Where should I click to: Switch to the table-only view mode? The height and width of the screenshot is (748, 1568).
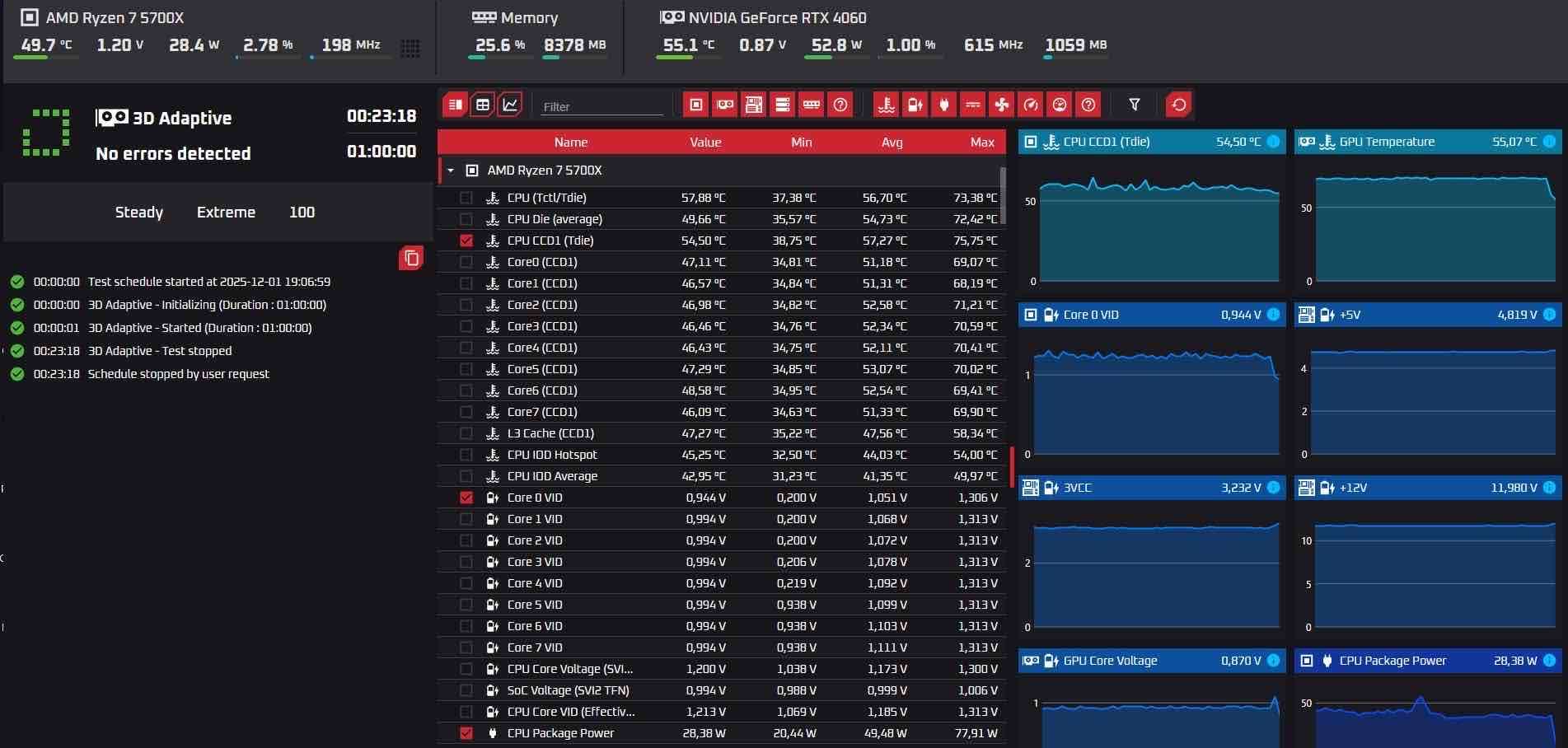483,105
